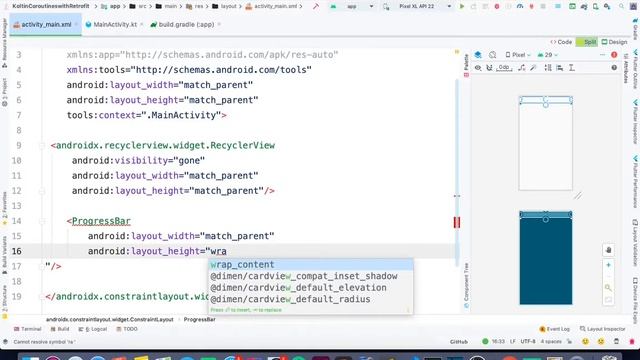Click Infer Constraints magic wand icon
The width and height of the screenshot is (640, 360).
[533, 68]
